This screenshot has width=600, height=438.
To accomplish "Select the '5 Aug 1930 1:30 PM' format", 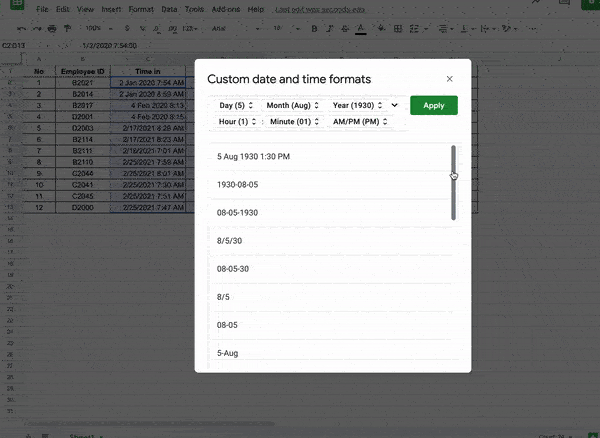I will [x=253, y=157].
